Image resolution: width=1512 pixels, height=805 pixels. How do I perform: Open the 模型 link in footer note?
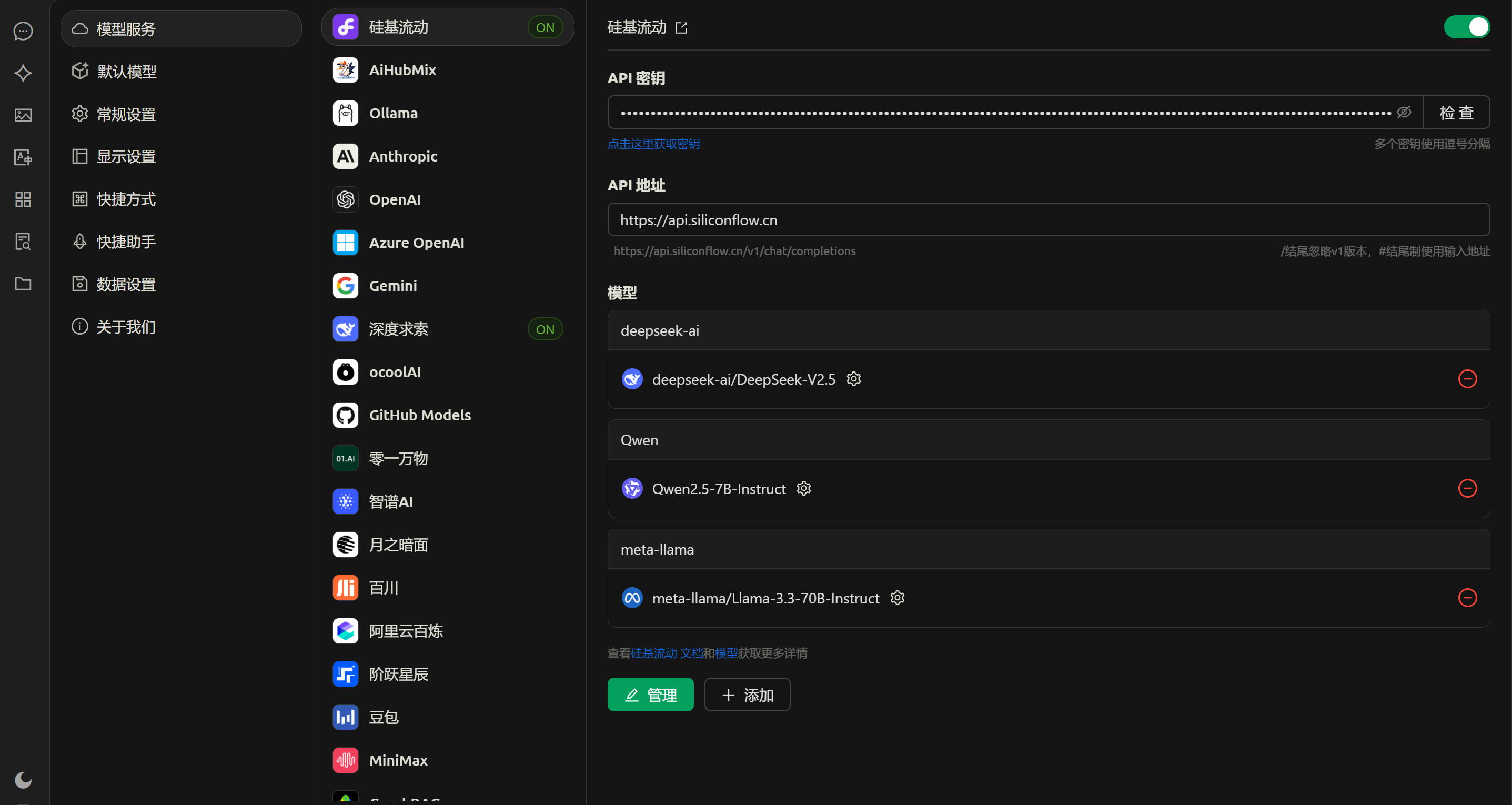click(726, 653)
